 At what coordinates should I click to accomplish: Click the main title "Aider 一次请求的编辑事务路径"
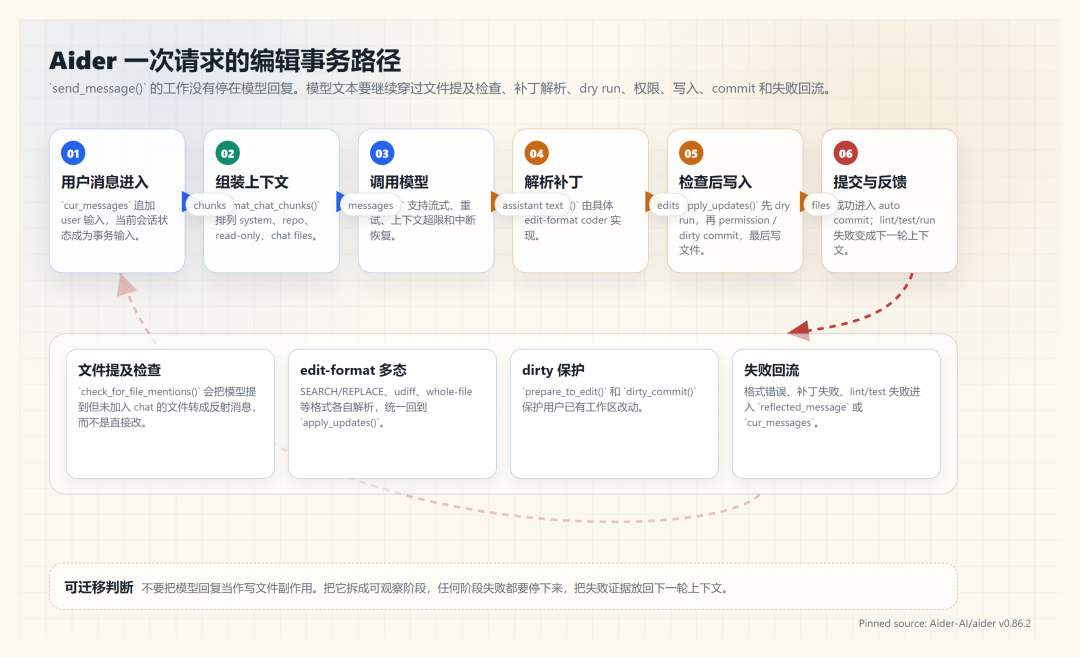coord(225,61)
